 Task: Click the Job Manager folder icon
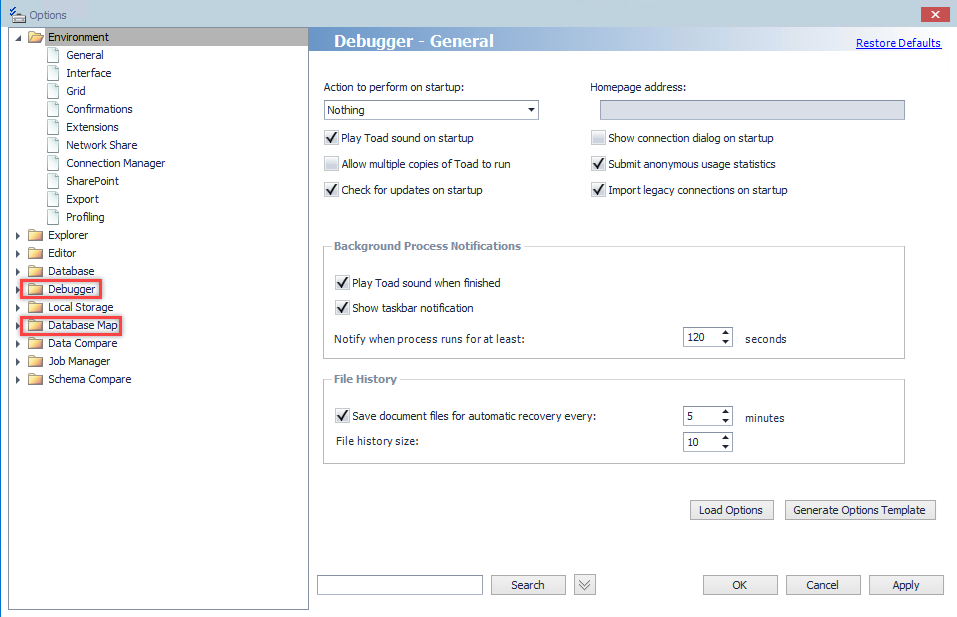click(36, 361)
